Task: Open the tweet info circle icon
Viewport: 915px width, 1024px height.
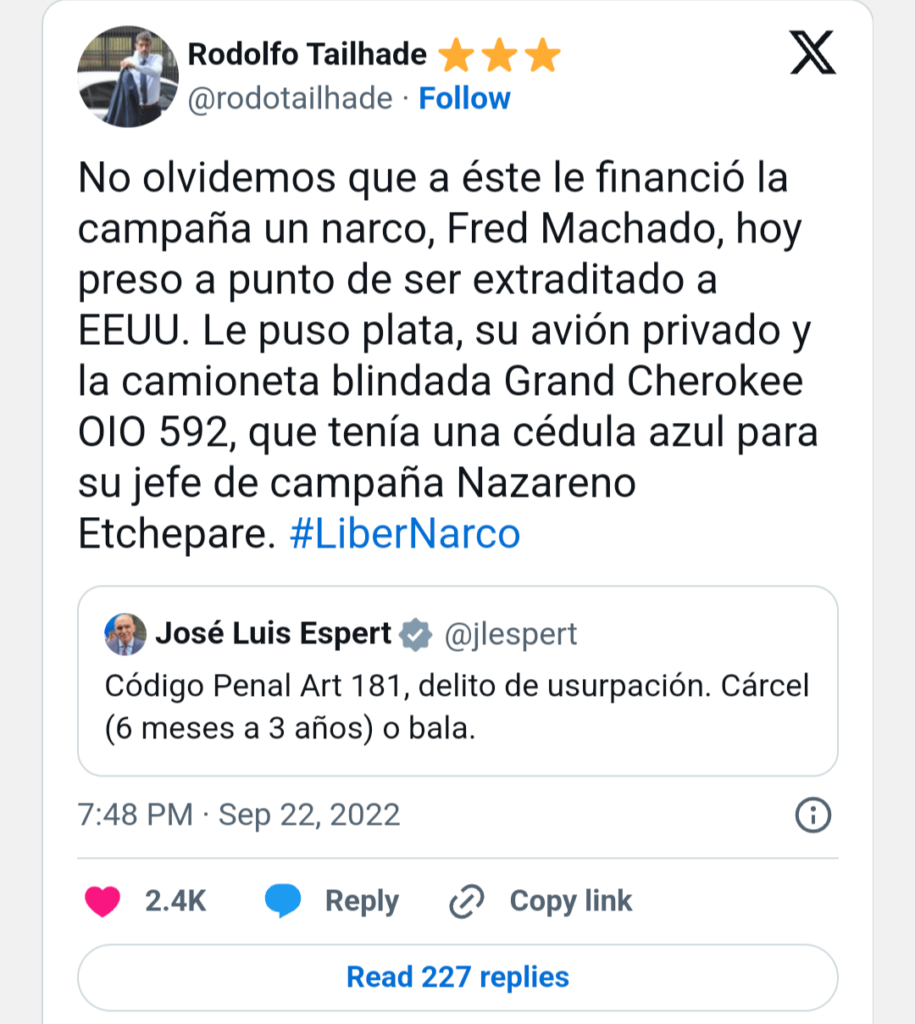Action: (813, 815)
